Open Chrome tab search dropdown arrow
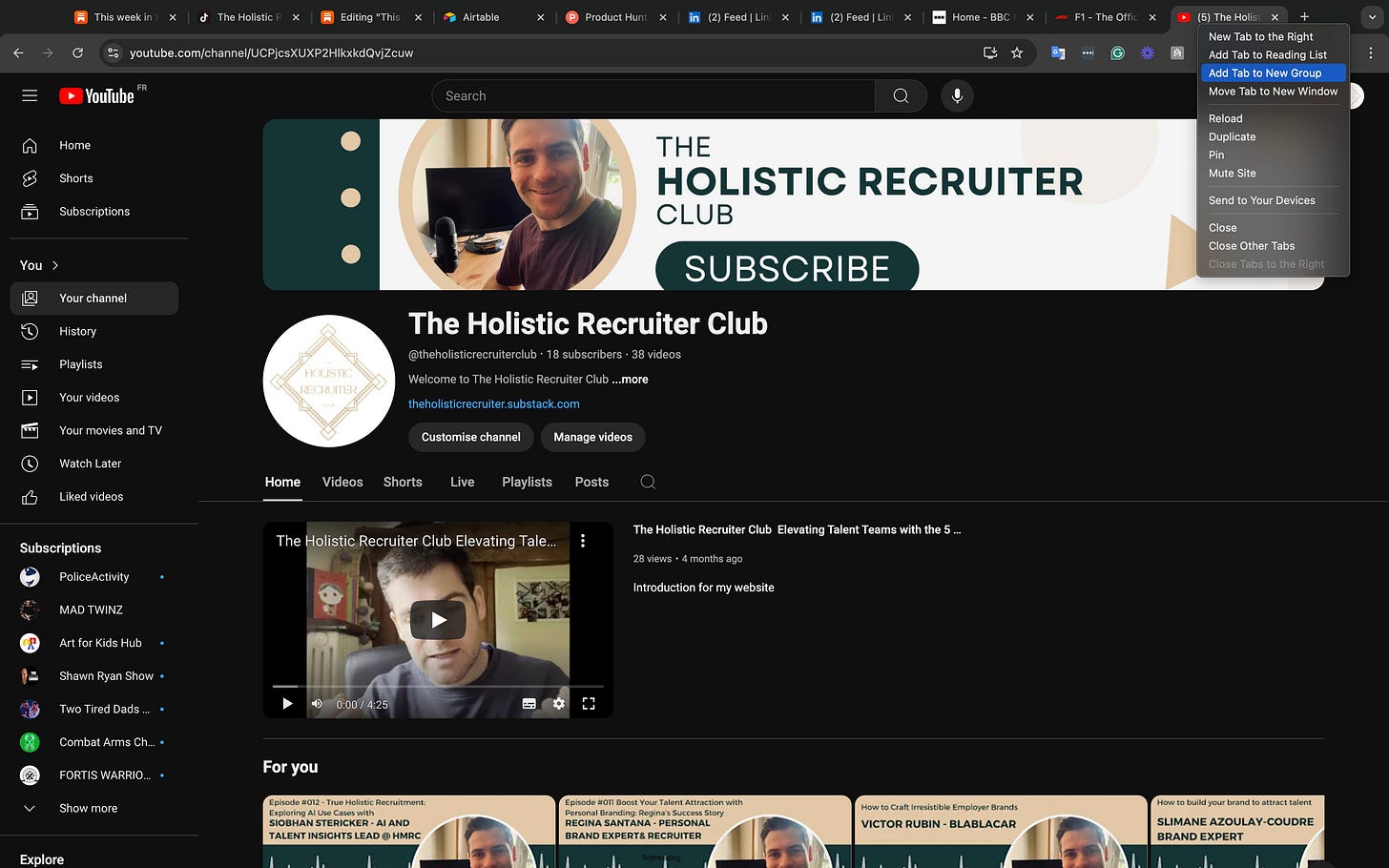 [1371, 17]
